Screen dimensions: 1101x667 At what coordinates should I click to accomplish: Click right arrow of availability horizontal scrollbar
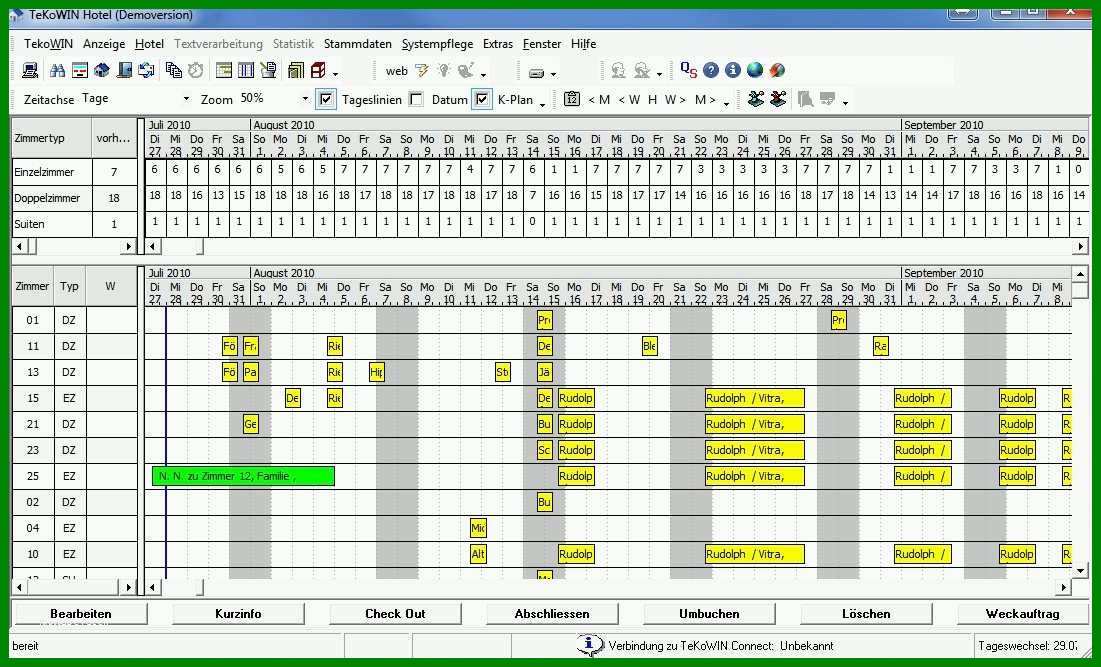1081,246
